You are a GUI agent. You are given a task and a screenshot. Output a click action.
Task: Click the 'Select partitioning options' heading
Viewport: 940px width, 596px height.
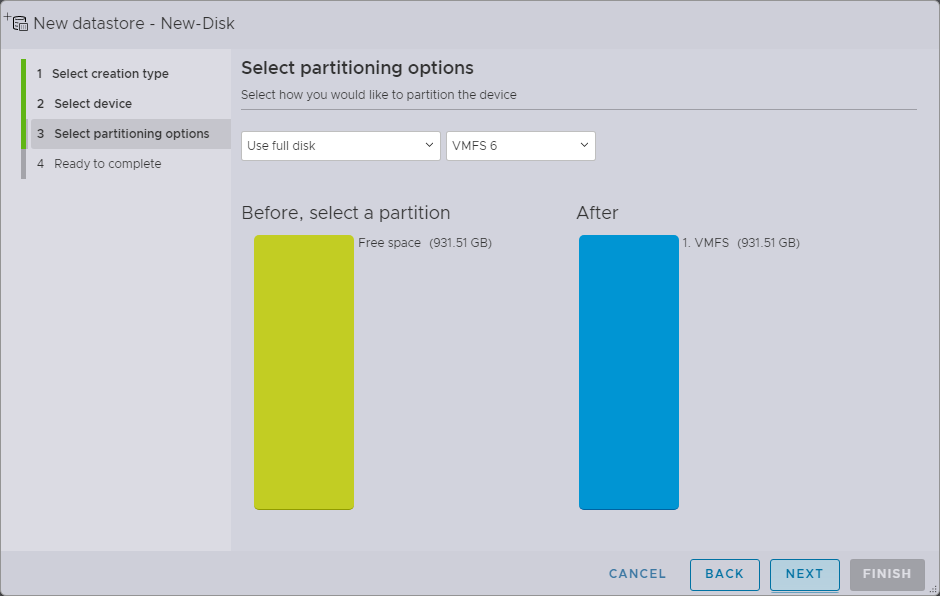(357, 68)
